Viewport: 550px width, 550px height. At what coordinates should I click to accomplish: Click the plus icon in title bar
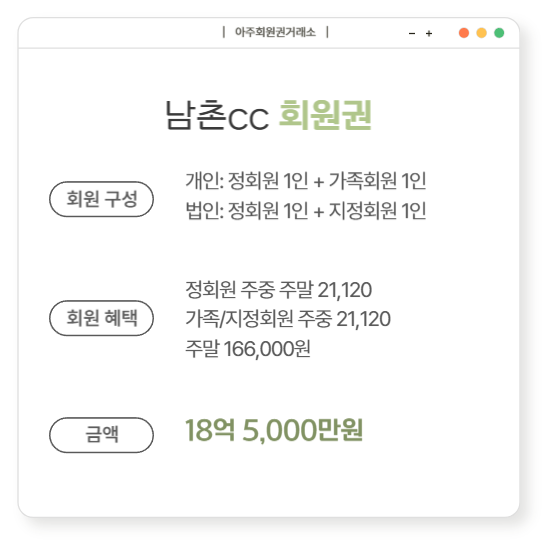point(429,34)
